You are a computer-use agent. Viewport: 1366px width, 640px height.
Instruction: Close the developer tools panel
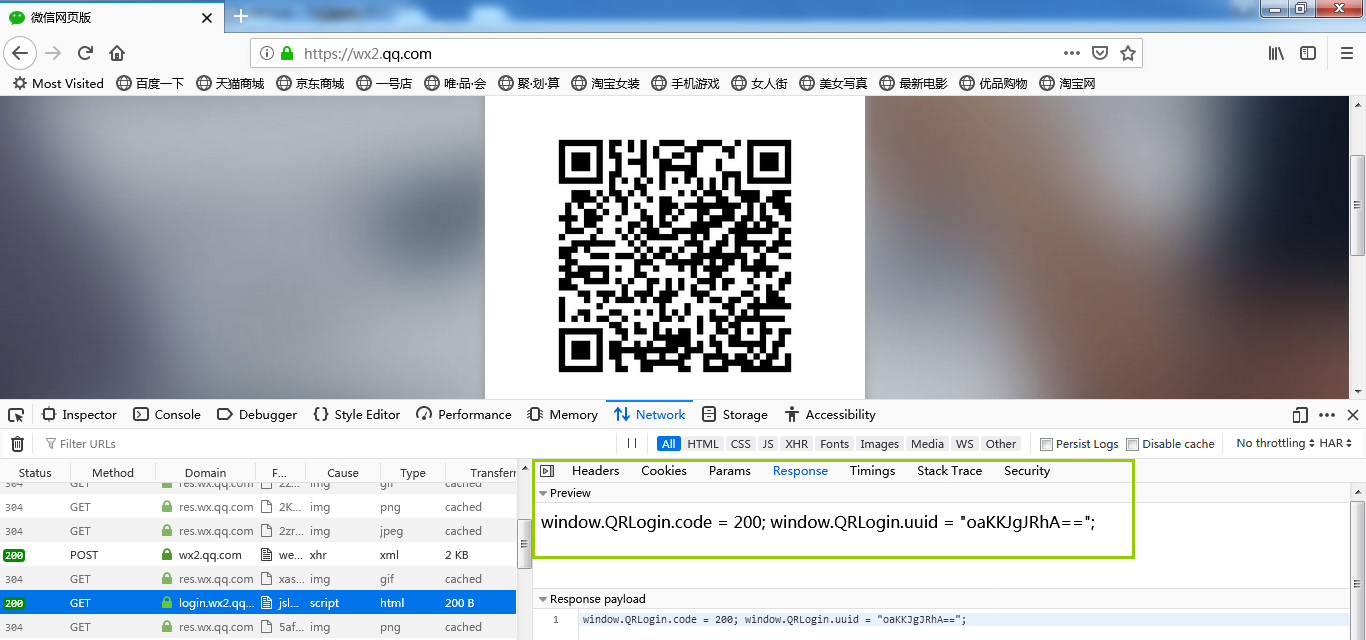click(1353, 415)
